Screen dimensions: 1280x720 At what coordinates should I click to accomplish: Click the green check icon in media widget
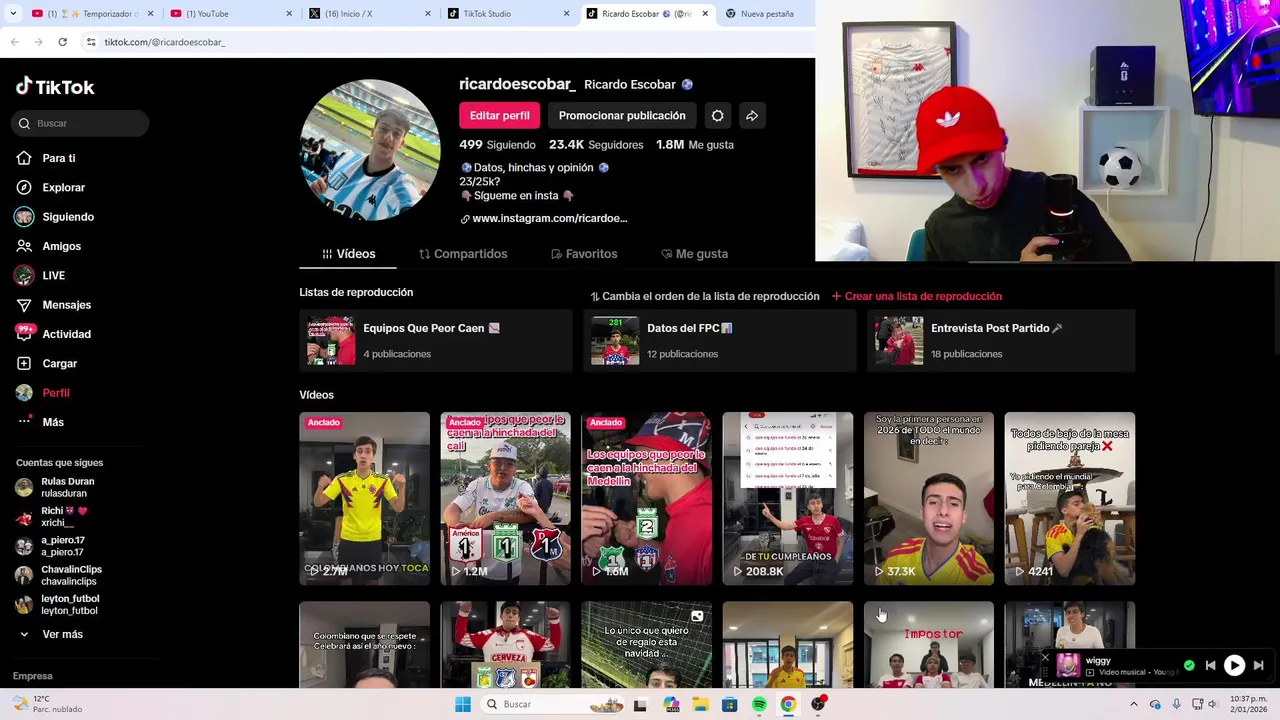(1189, 665)
